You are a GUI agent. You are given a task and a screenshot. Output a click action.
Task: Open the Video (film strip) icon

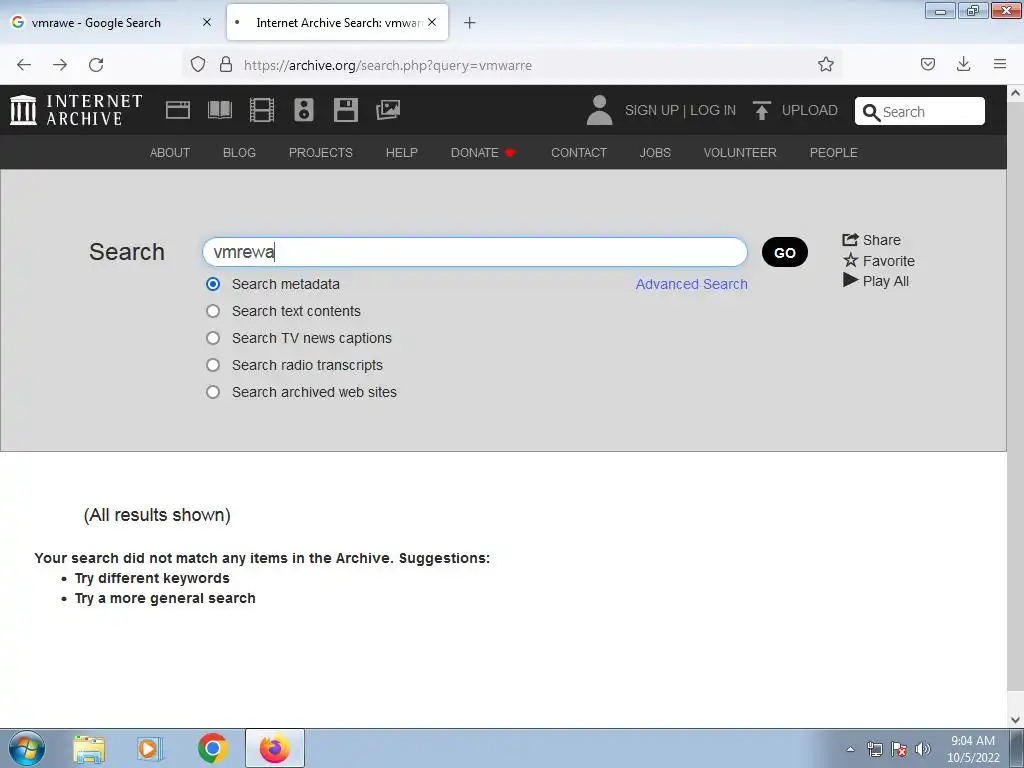coord(262,110)
